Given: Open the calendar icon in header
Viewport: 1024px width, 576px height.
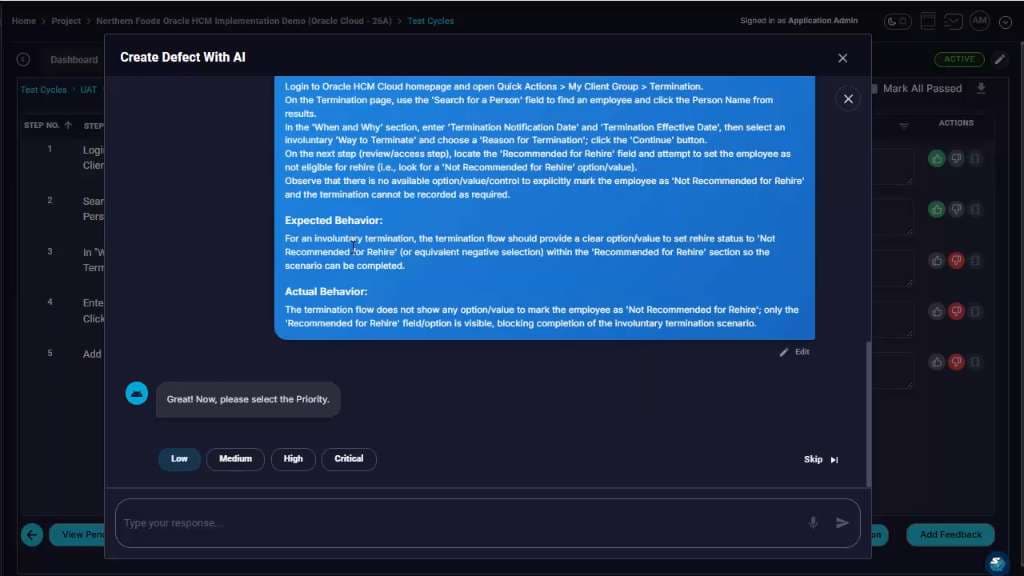Looking at the screenshot, I should tap(928, 21).
